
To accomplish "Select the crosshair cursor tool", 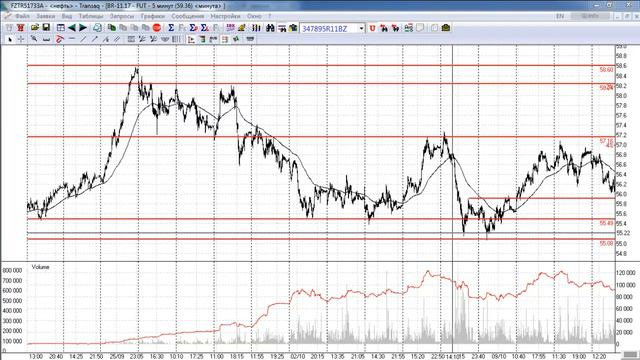I will (21, 39).
